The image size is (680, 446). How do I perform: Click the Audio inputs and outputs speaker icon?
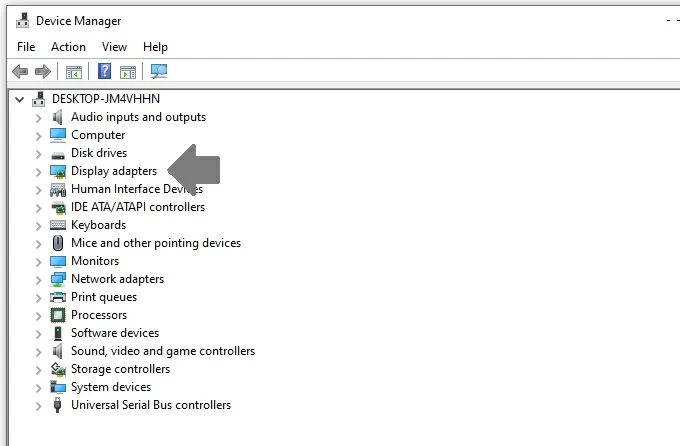point(58,117)
